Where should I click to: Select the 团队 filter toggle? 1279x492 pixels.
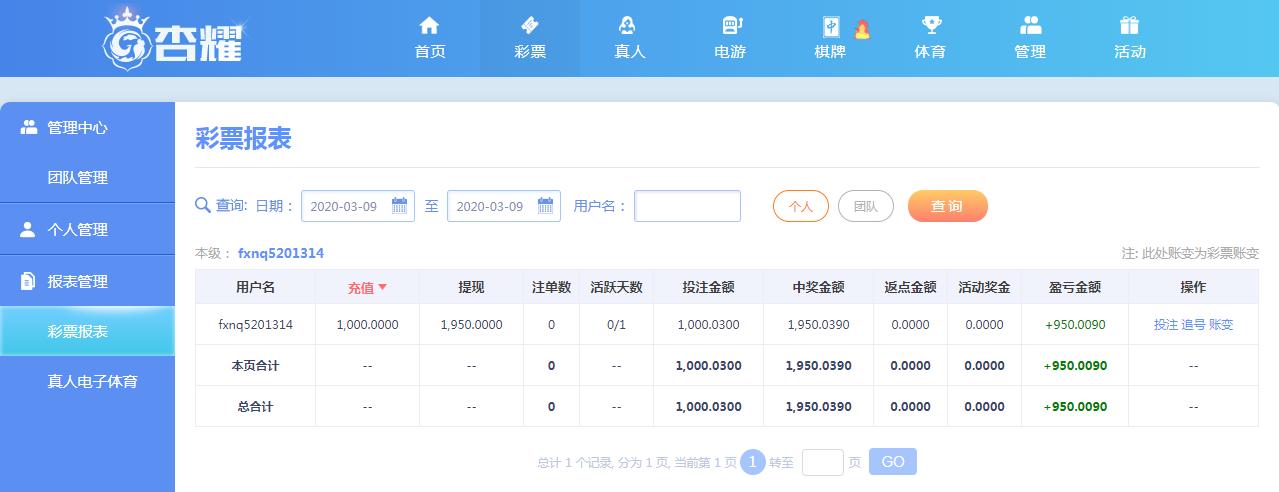[866, 206]
